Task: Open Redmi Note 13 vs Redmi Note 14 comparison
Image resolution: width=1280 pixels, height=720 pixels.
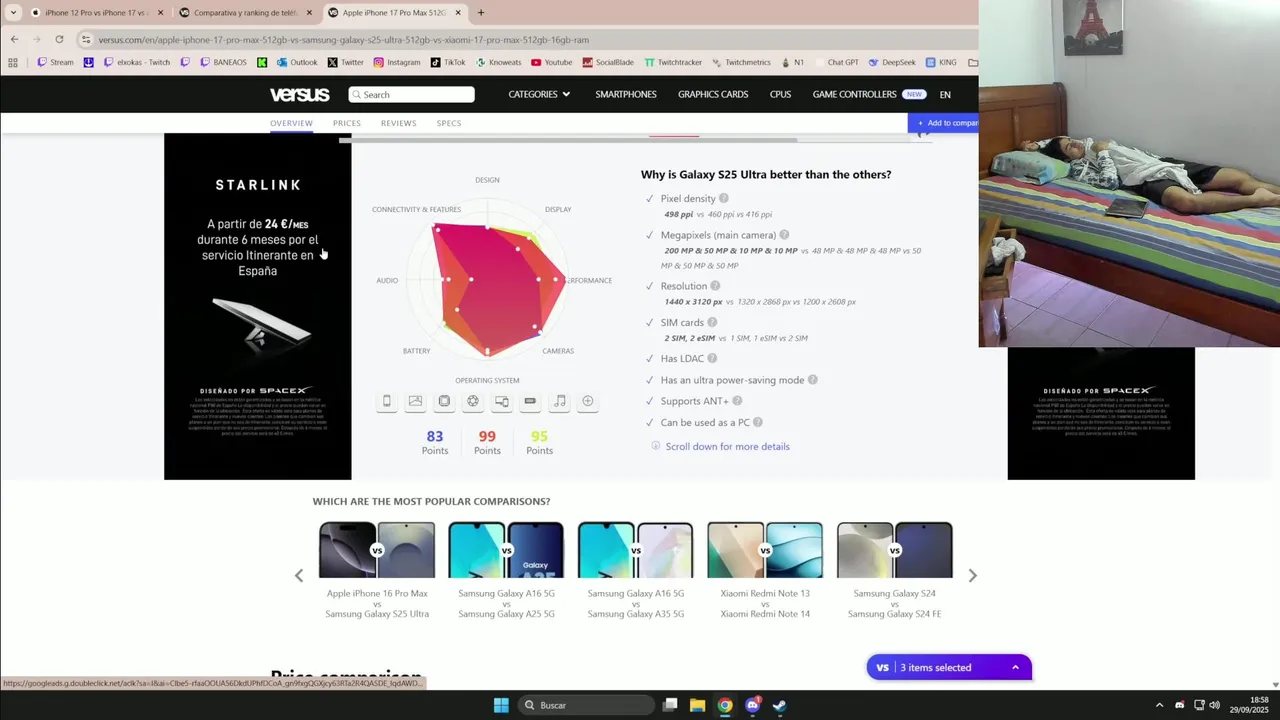Action: [765, 570]
